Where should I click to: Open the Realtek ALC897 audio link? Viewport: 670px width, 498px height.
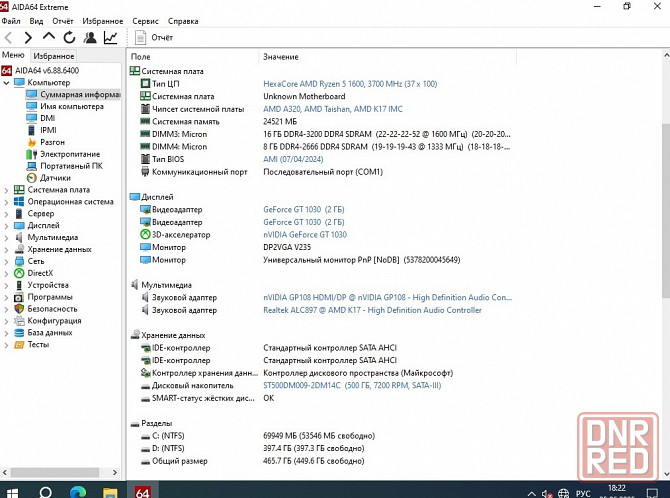(x=372, y=310)
